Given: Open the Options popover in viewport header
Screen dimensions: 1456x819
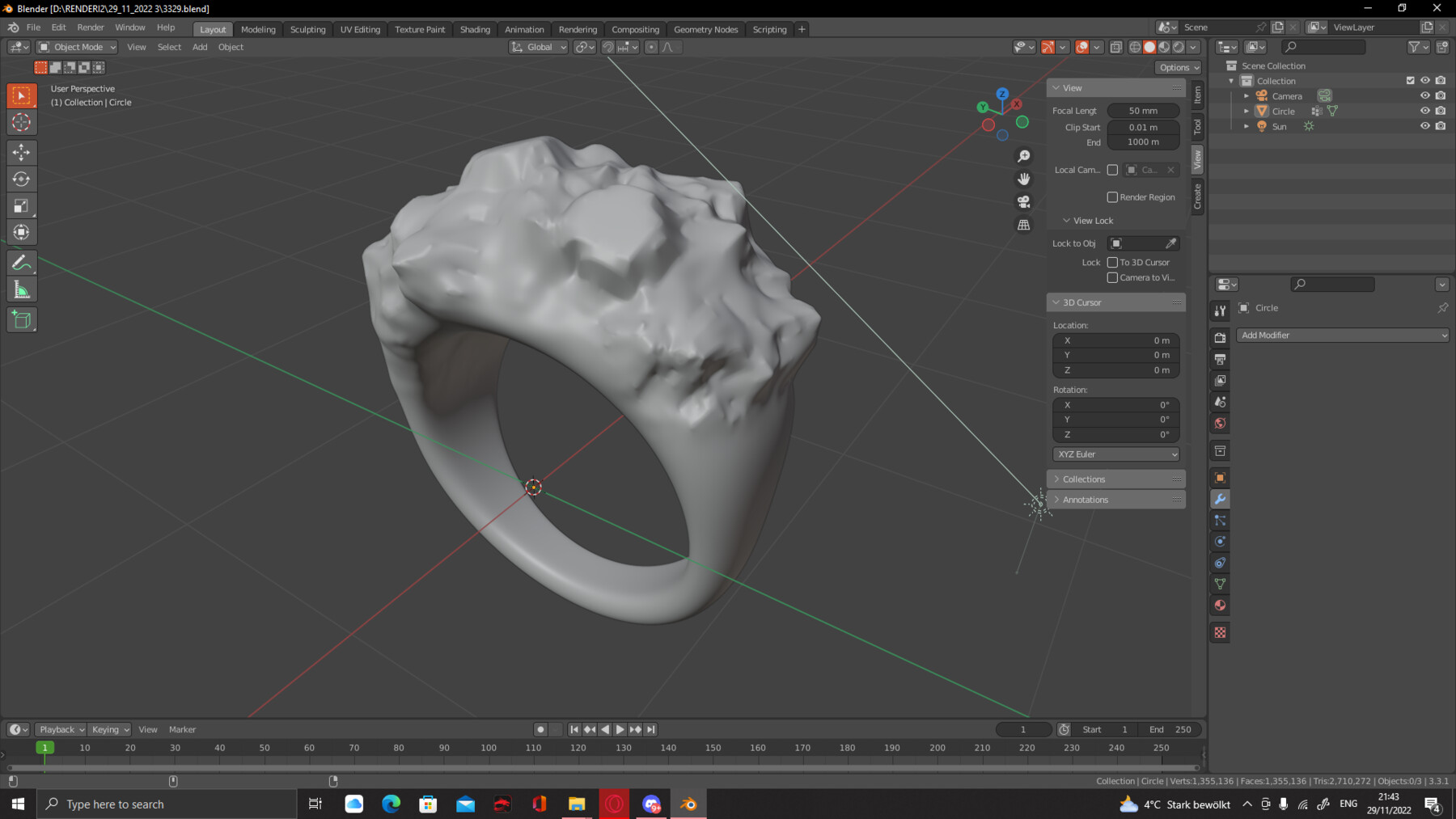Looking at the screenshot, I should click(1177, 67).
